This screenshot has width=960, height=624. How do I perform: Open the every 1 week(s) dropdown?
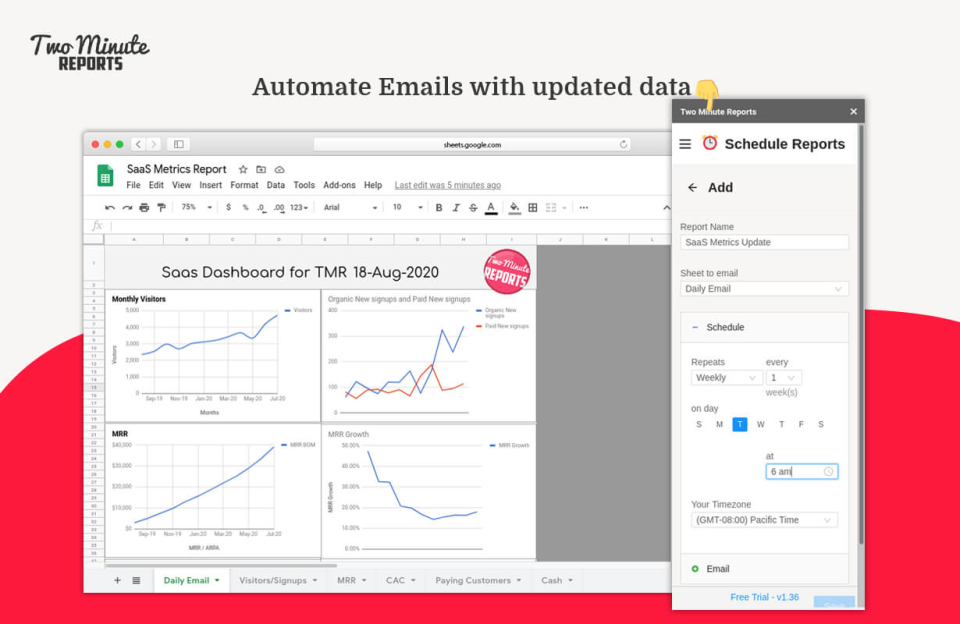click(784, 378)
